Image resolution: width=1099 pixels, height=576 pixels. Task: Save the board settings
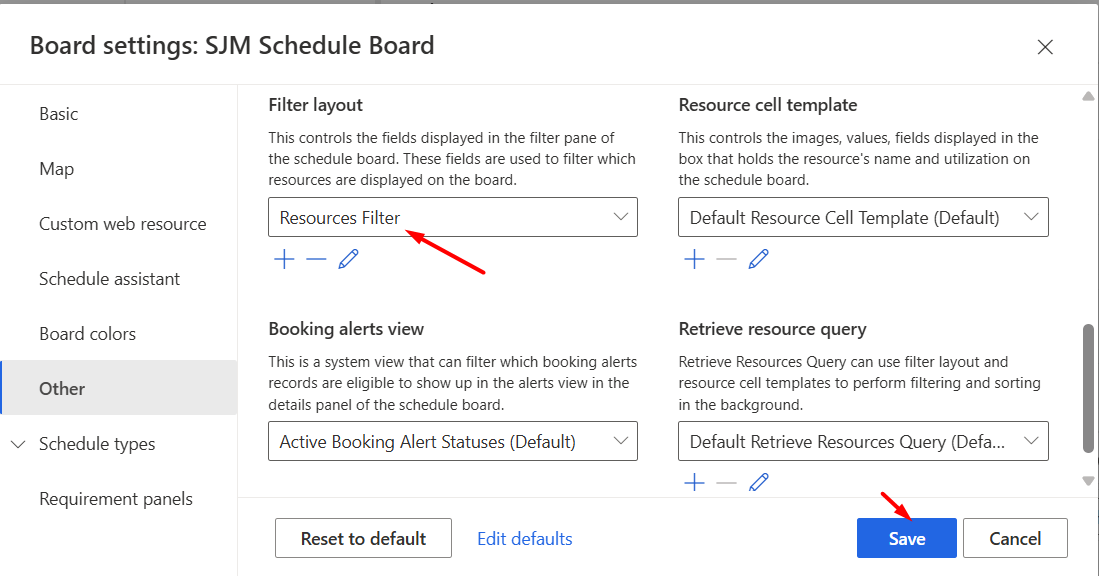click(x=906, y=538)
